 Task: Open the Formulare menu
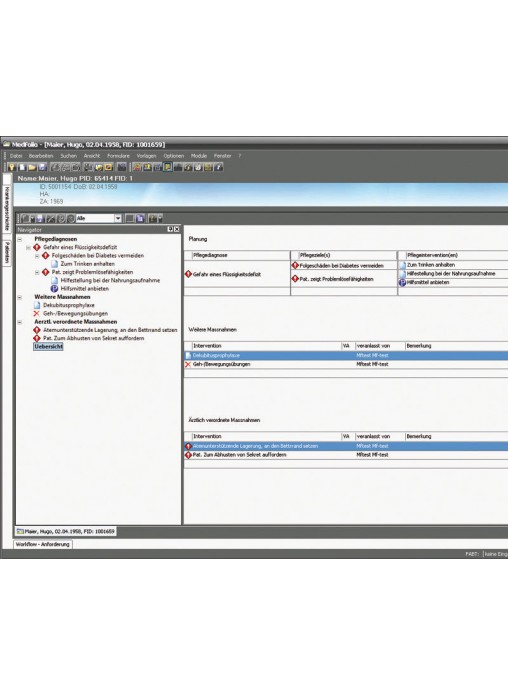(118, 156)
